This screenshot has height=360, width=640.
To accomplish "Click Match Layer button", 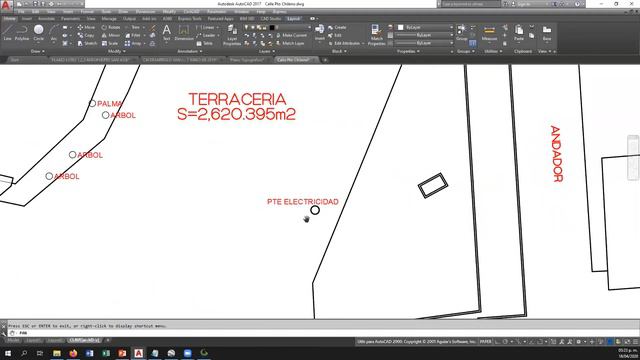I will coord(290,43).
